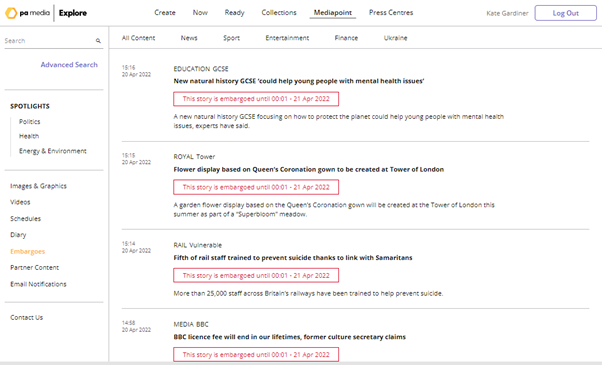Select Embargoes in sidebar

(x=28, y=251)
